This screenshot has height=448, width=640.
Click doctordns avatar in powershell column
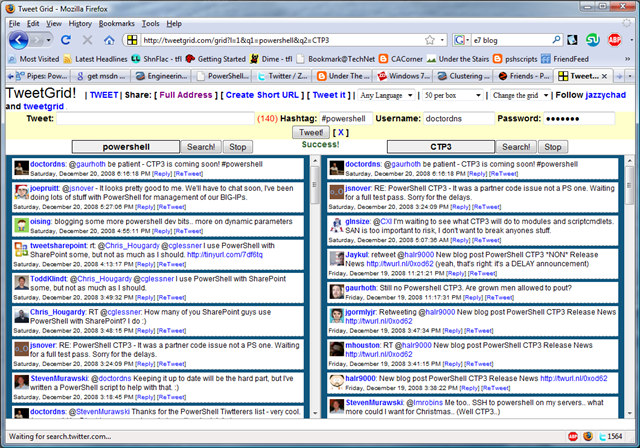click(x=21, y=168)
